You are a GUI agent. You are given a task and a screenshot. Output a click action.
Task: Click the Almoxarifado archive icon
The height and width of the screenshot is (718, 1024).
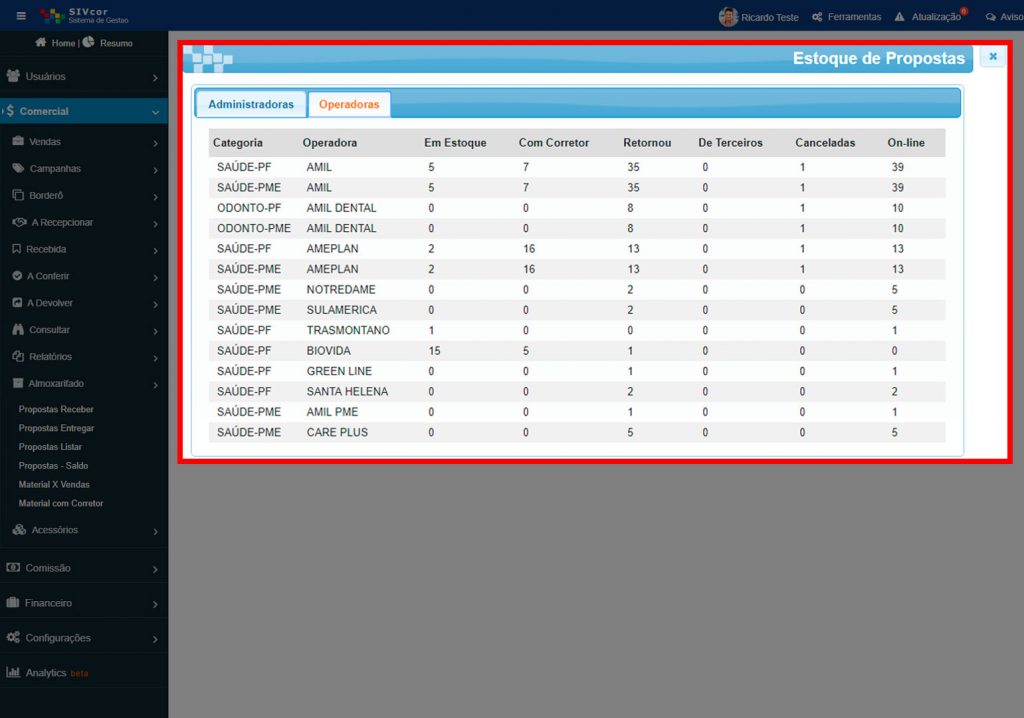[x=18, y=383]
